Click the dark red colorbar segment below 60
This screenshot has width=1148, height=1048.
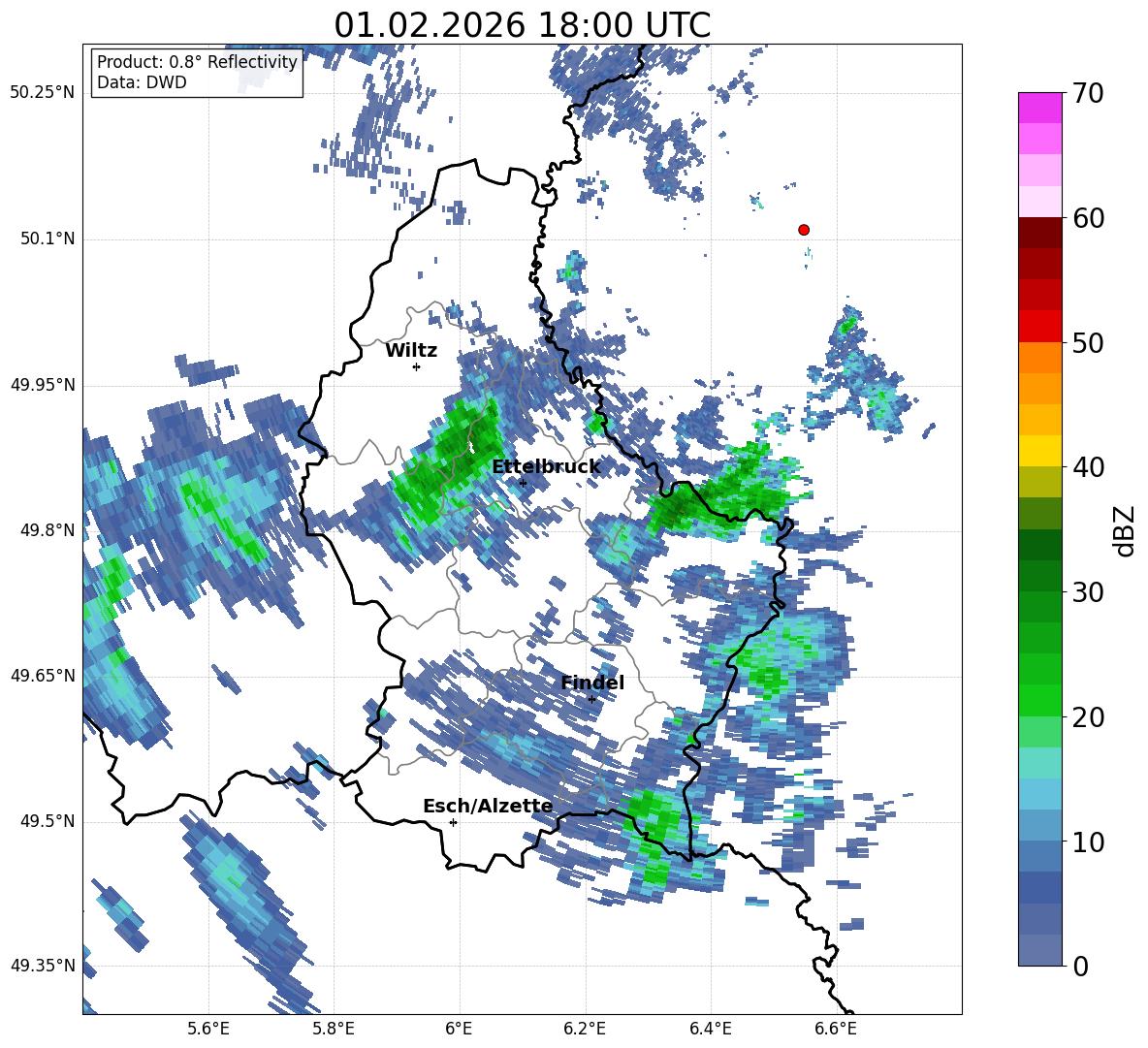point(1039,233)
